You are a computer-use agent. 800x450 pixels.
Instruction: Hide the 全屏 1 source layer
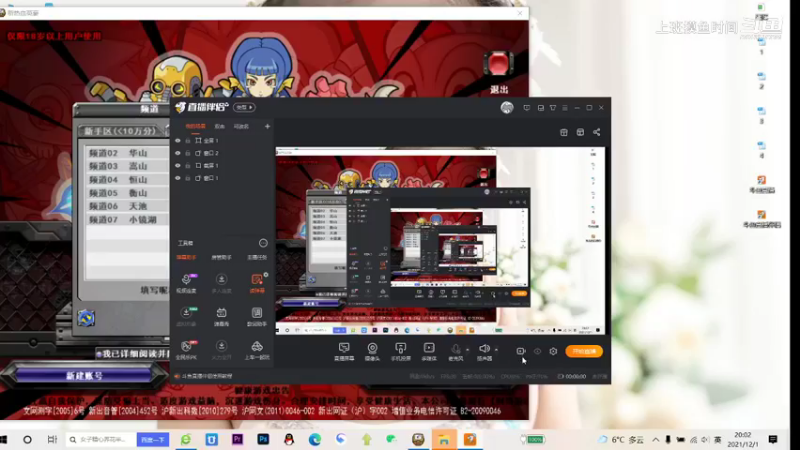click(x=178, y=140)
